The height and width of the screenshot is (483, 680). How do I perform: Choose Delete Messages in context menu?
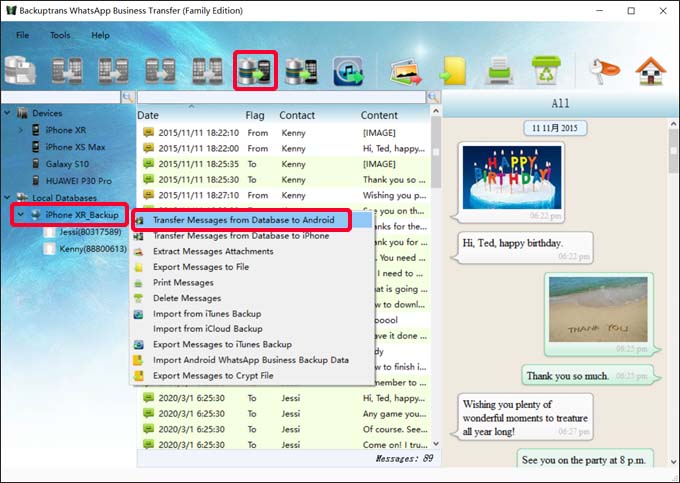[252, 298]
